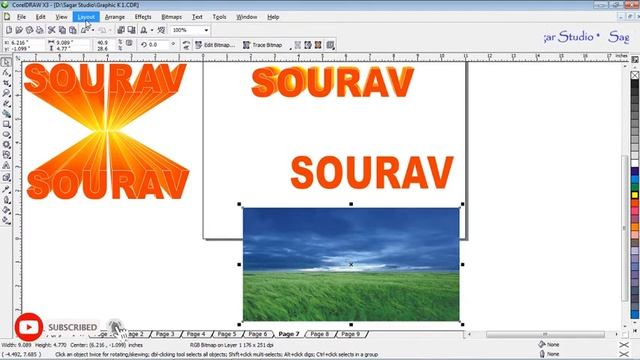Select the white swatch in color palette
This screenshot has height=360, width=640.
click(635, 164)
